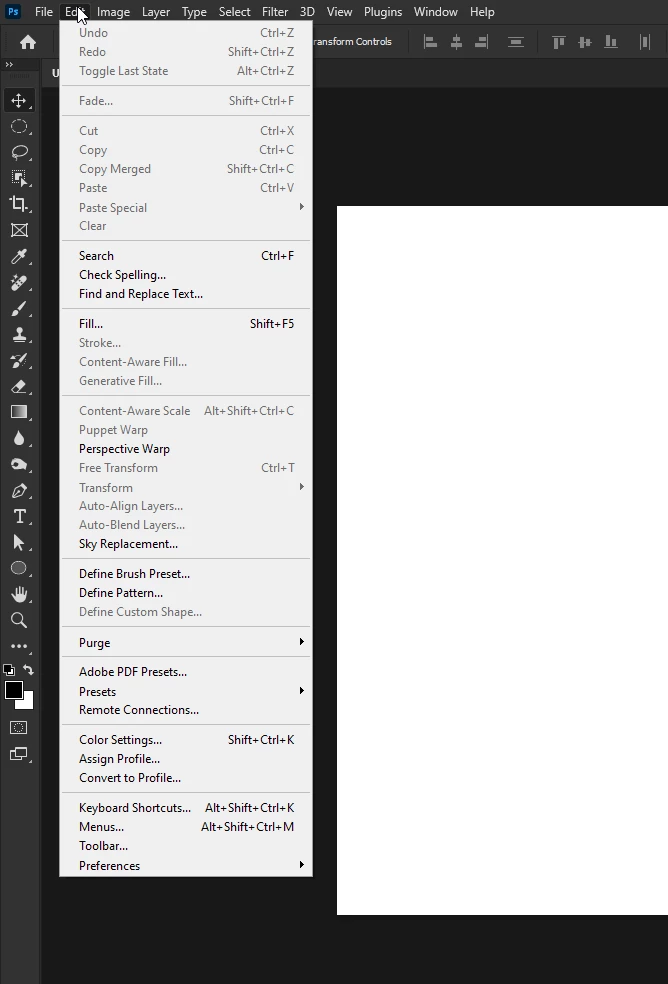Expand the Preferences submenu
668x984 pixels.
[x=186, y=865]
